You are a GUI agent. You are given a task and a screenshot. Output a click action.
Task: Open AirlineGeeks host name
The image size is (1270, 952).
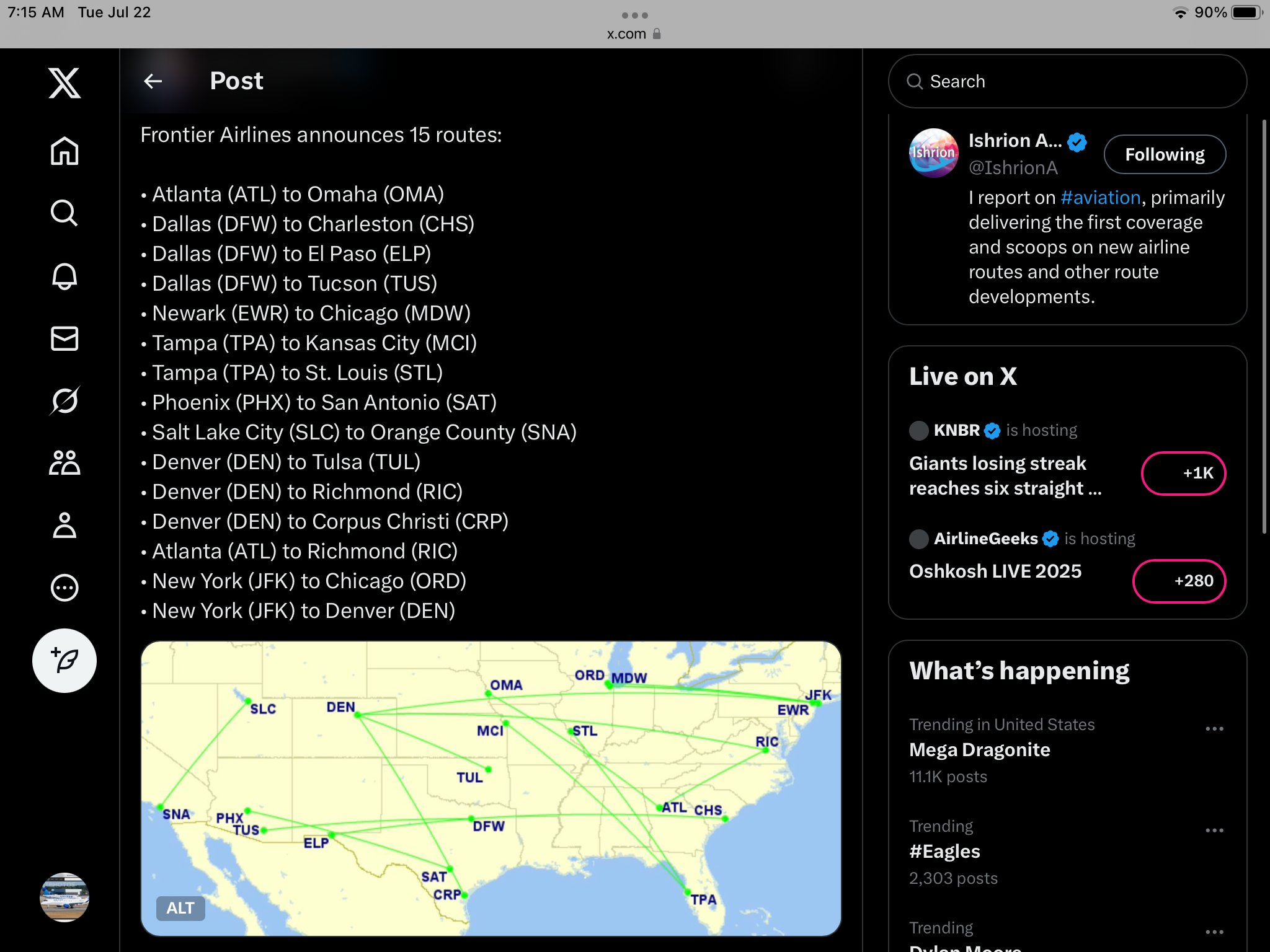coord(986,539)
